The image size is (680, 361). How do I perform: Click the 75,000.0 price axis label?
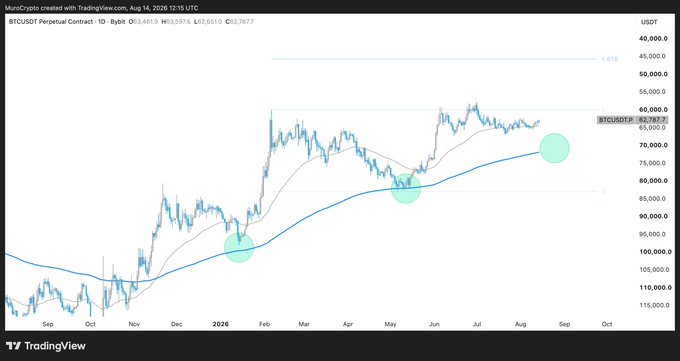(653, 163)
